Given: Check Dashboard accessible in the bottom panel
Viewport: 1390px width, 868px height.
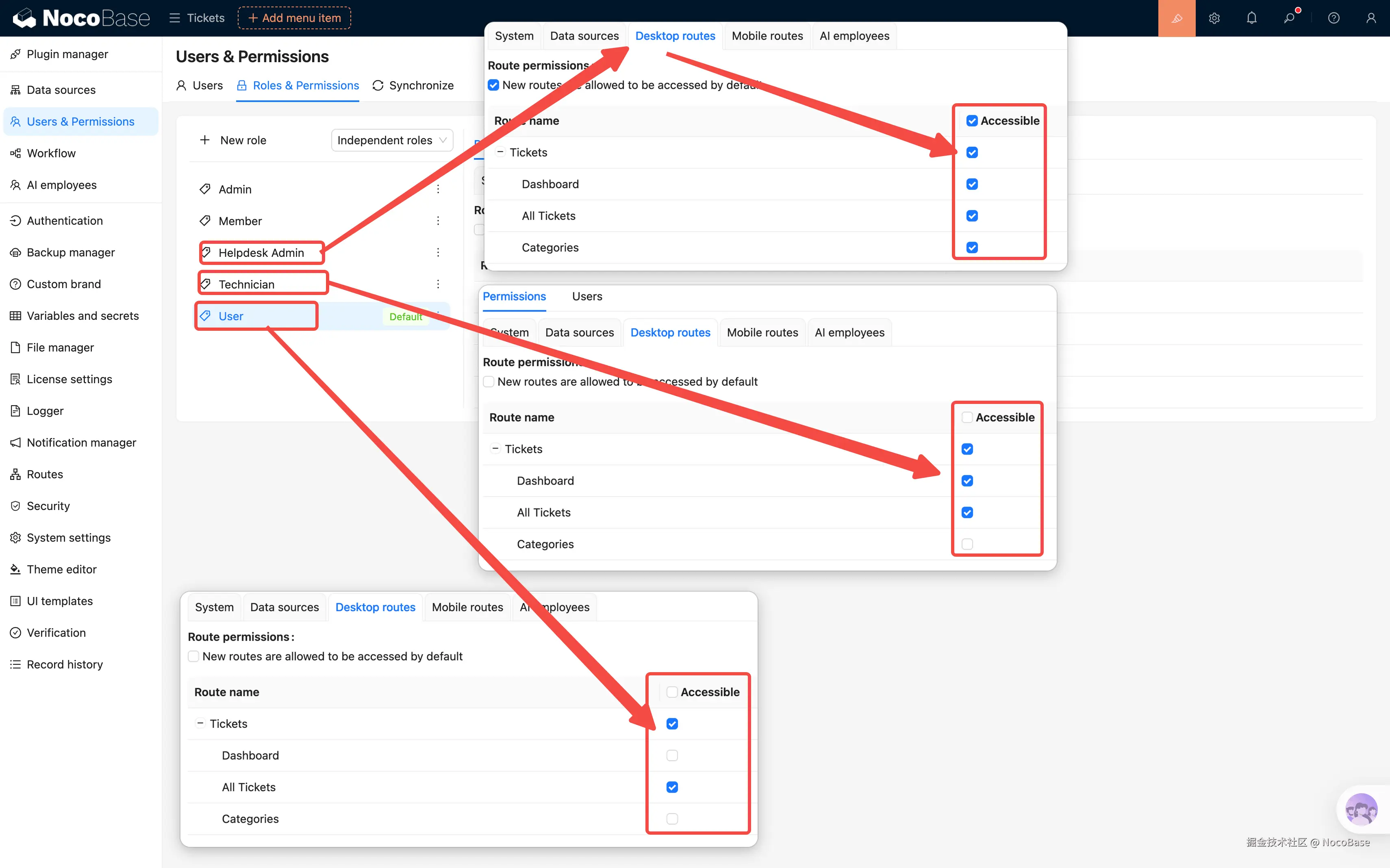Looking at the screenshot, I should 672,755.
